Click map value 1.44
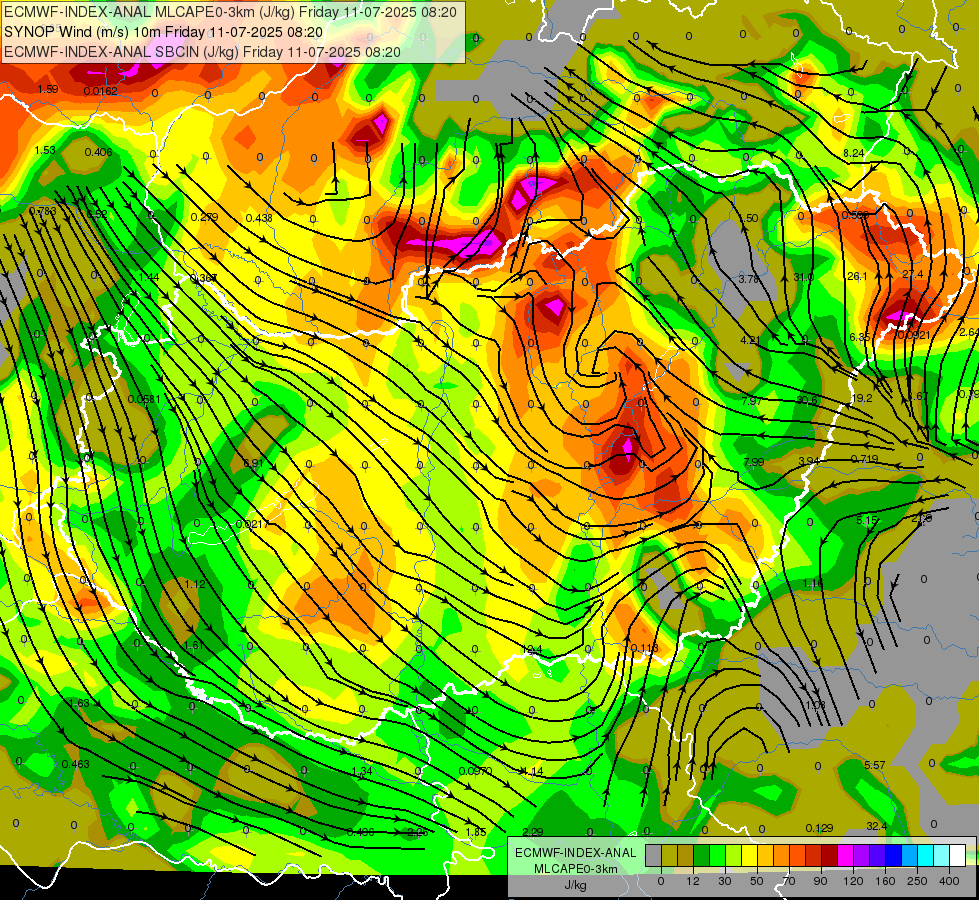 [149, 277]
